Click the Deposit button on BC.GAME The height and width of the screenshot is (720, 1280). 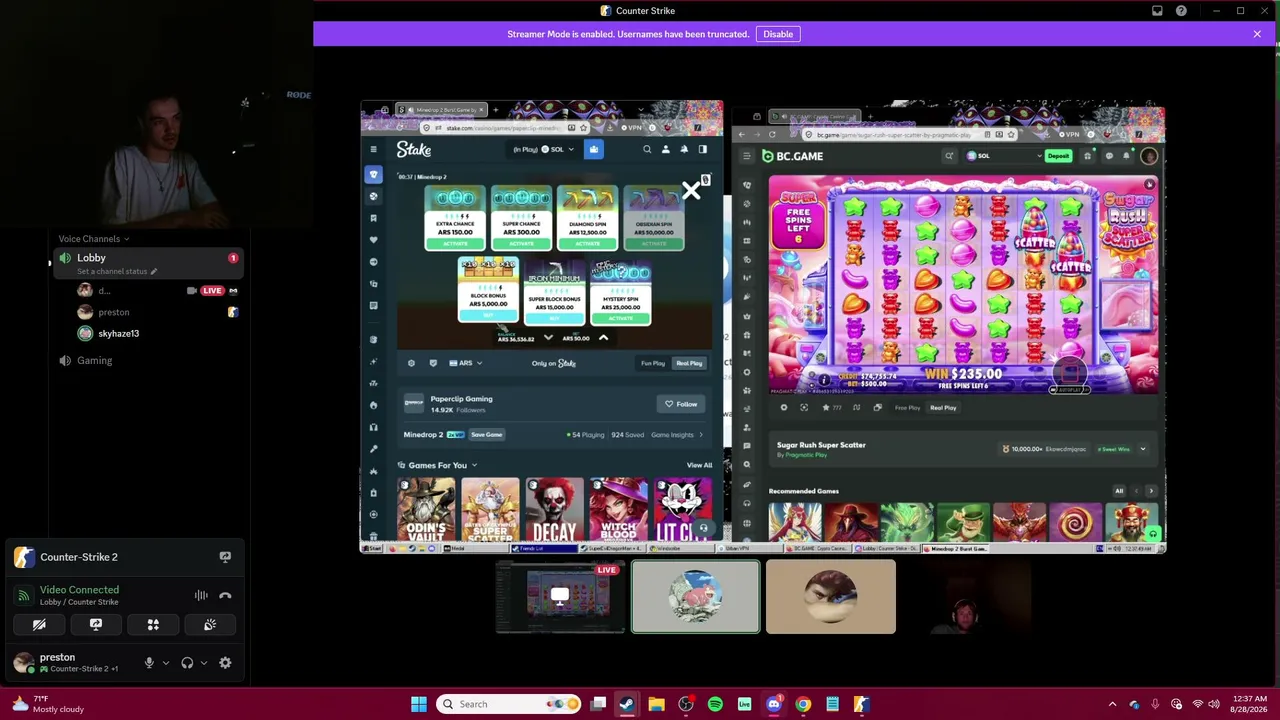click(x=1058, y=156)
